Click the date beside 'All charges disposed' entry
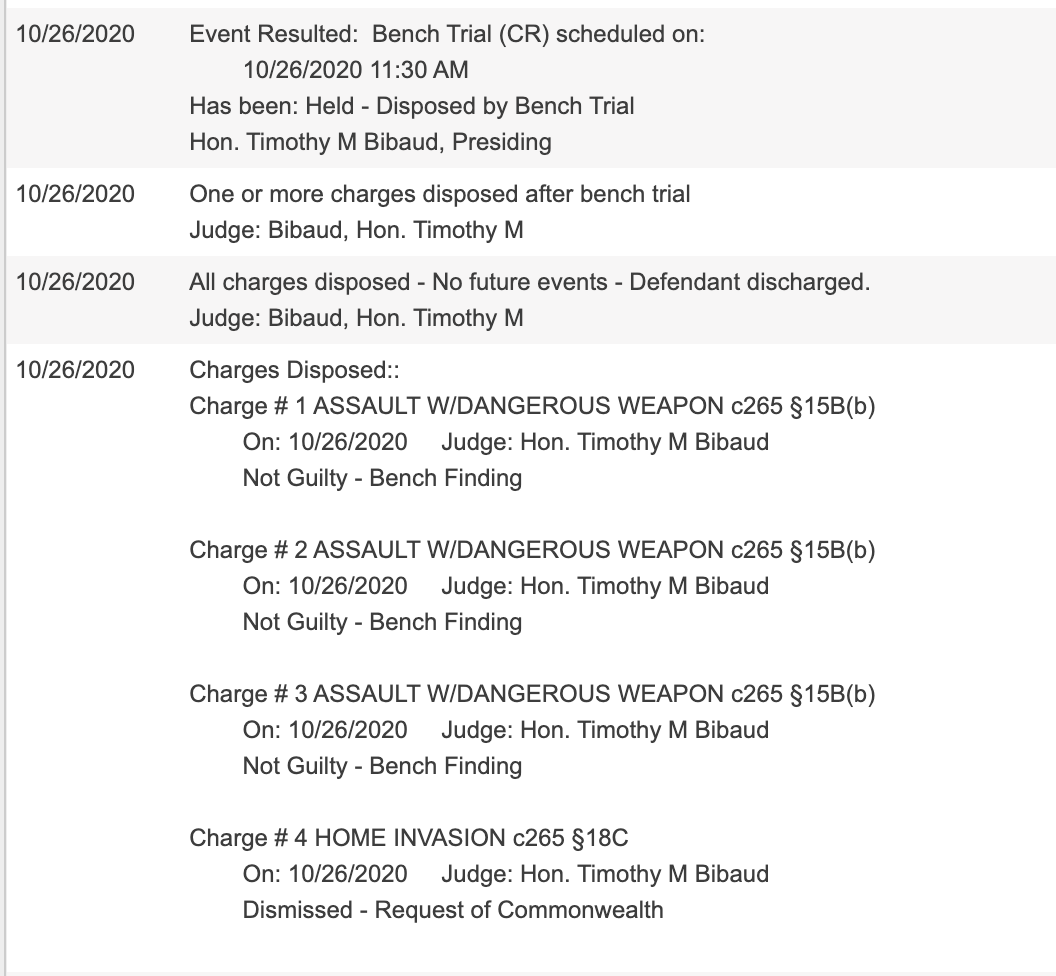This screenshot has height=976, width=1056. 74,282
